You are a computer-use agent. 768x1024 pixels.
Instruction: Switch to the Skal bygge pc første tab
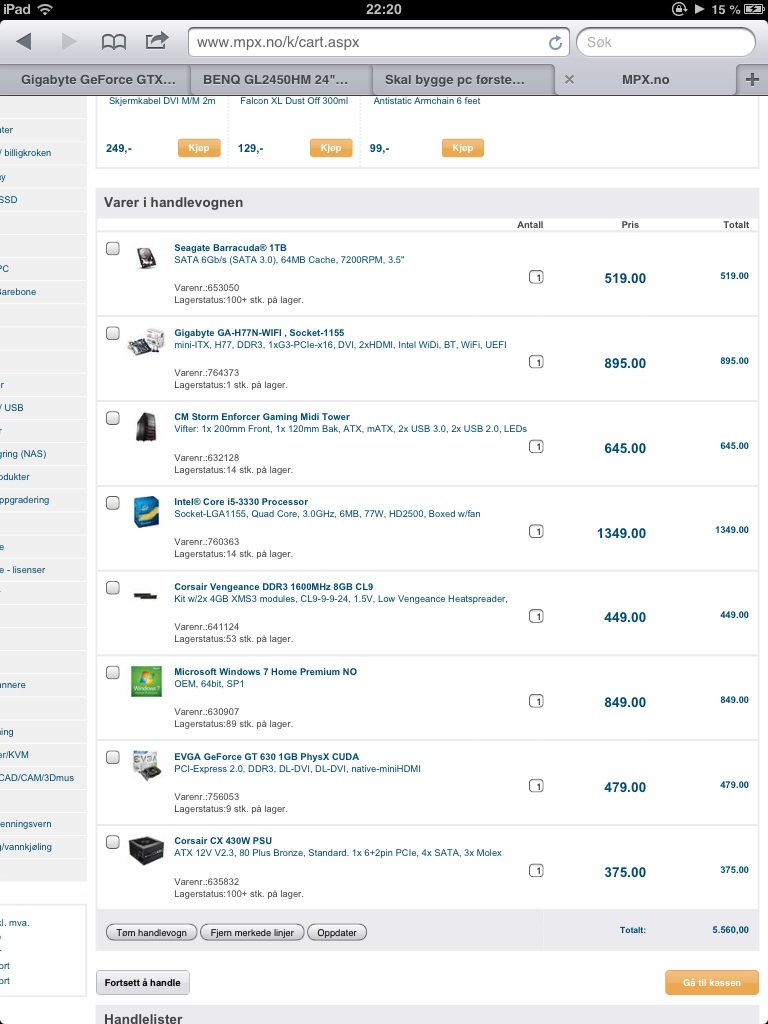(x=462, y=80)
